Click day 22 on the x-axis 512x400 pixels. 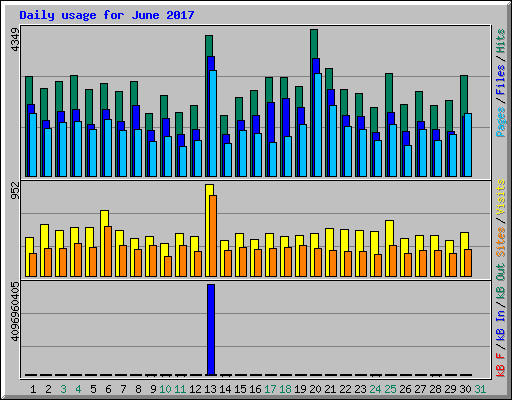click(345, 389)
